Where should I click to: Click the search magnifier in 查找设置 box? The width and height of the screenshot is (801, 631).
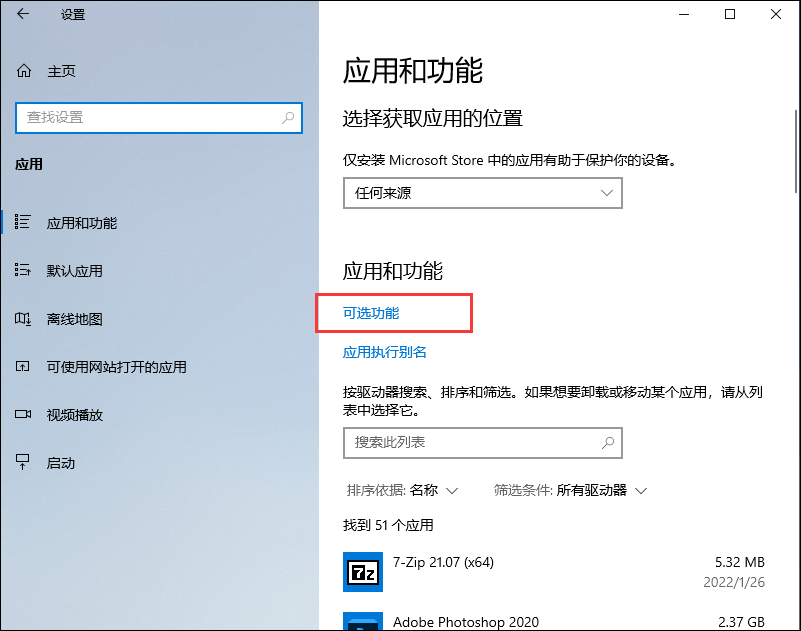[288, 118]
